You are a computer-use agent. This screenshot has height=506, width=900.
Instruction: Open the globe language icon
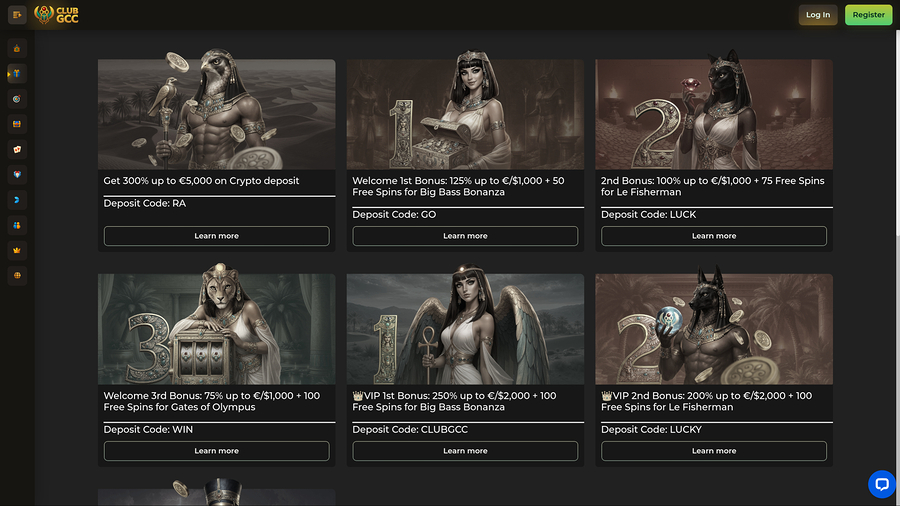(17, 275)
